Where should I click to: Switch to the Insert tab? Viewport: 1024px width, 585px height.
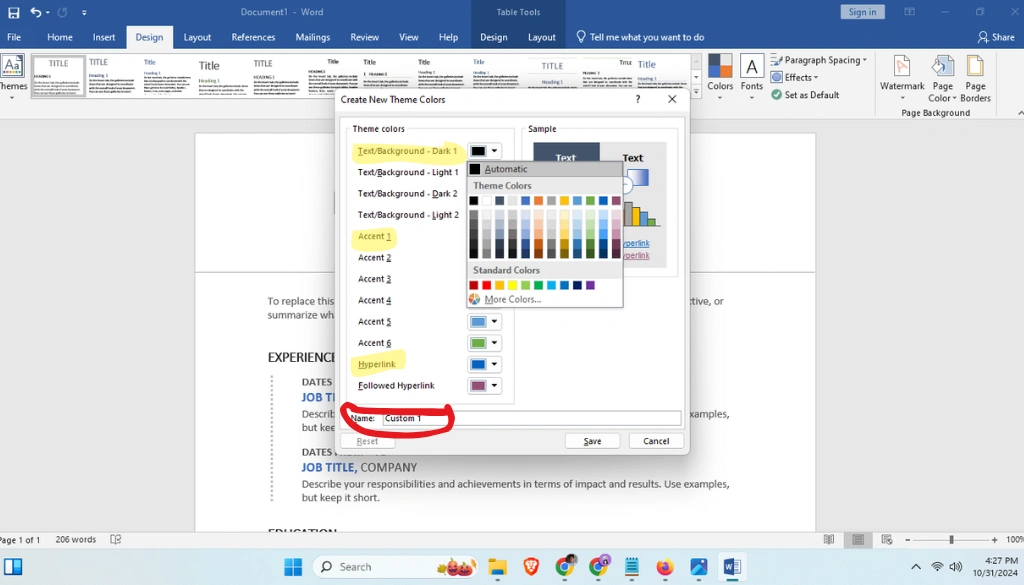(104, 37)
